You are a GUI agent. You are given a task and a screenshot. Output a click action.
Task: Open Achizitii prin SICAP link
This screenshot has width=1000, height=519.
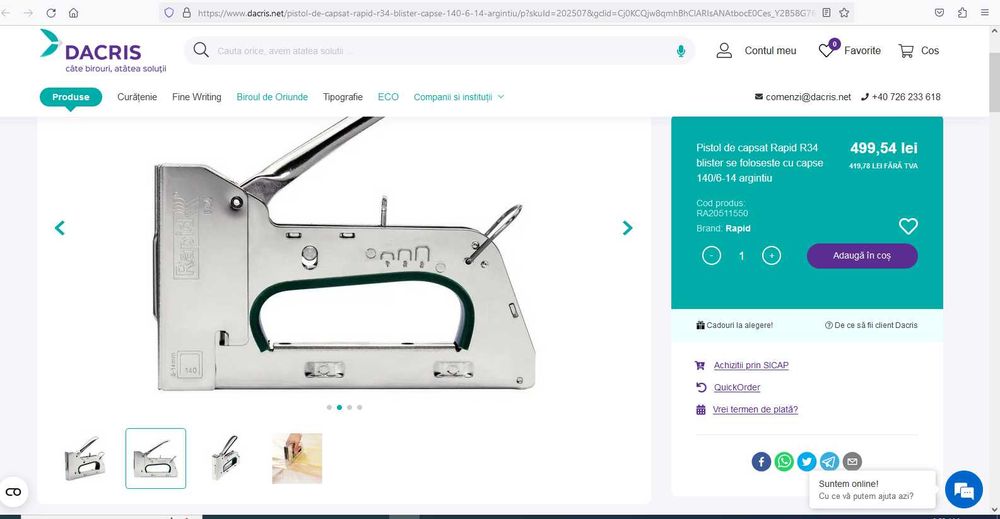coord(751,365)
